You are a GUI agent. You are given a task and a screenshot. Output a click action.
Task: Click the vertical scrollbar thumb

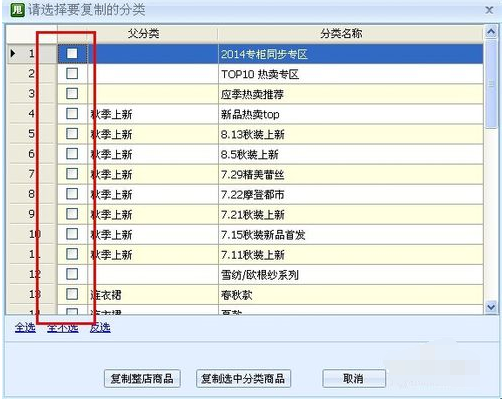coord(491,83)
